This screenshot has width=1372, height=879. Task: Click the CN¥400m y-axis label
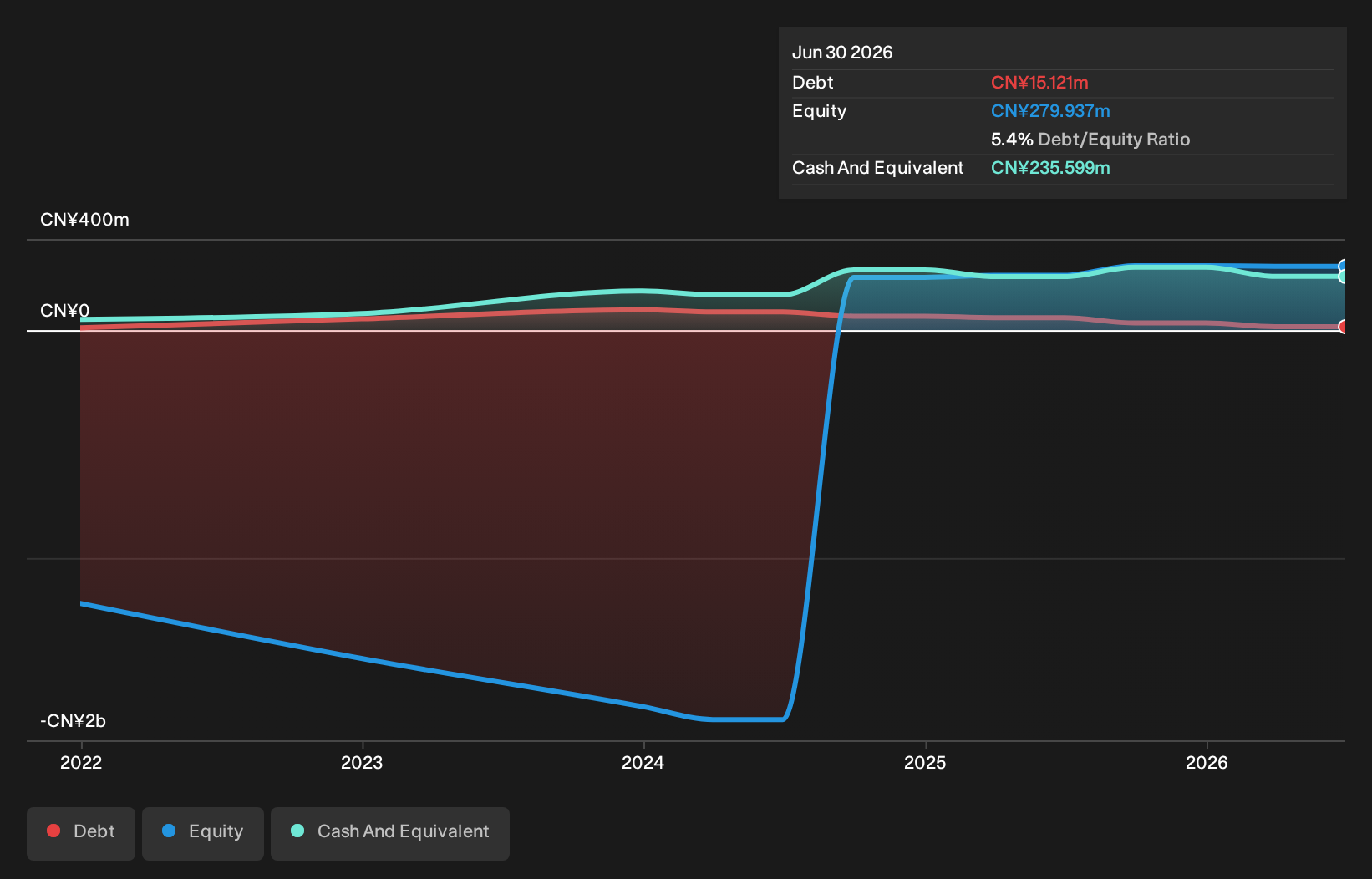tap(84, 220)
